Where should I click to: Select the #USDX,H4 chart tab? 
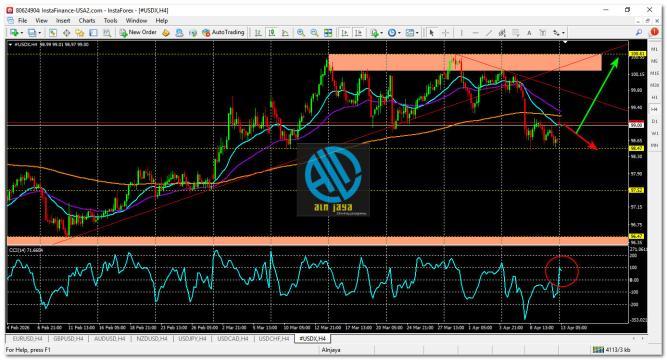click(x=313, y=339)
